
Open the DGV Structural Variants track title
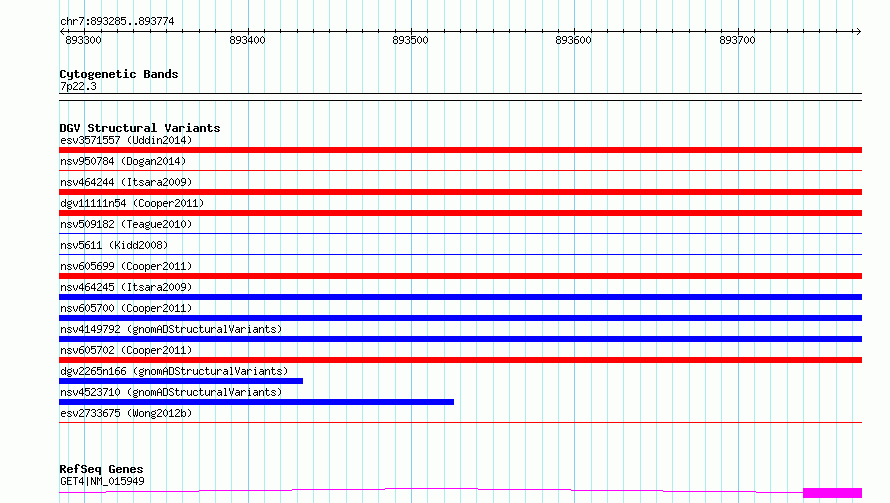click(x=140, y=128)
